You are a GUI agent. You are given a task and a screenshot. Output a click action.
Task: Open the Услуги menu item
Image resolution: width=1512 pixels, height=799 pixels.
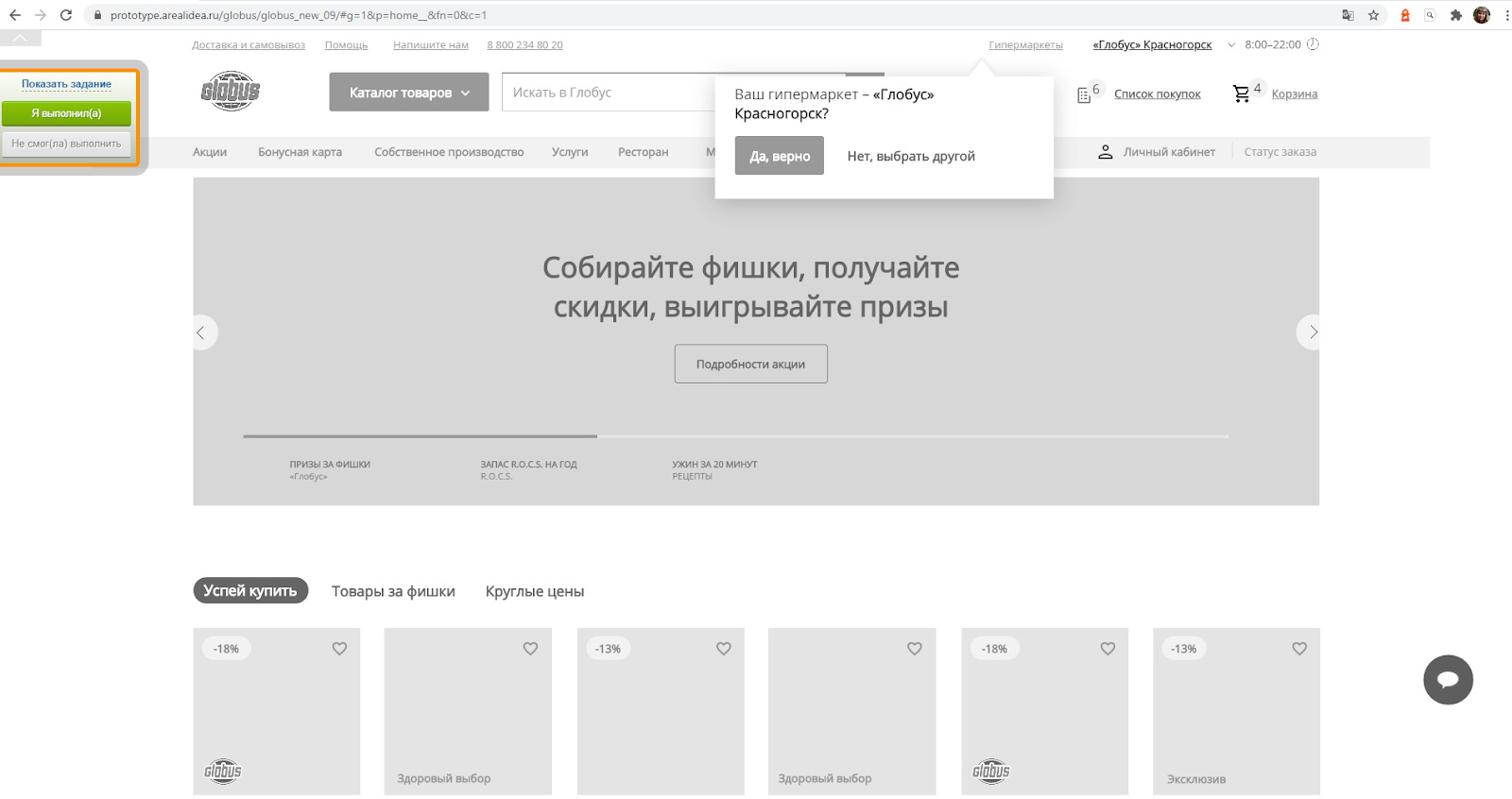(x=570, y=152)
